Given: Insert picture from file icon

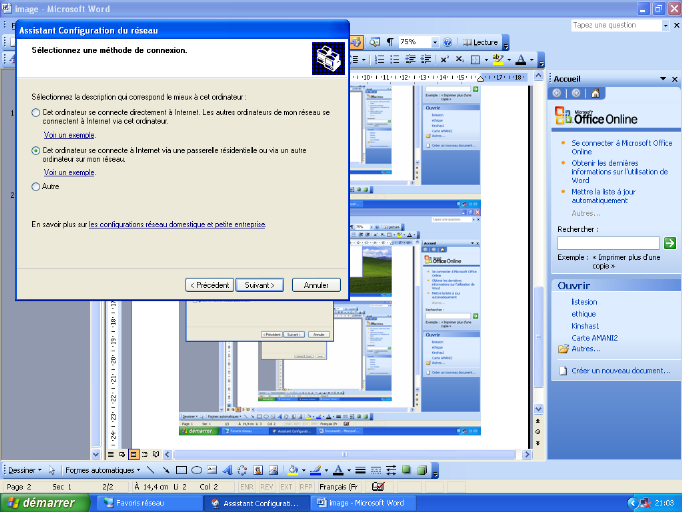Looking at the screenshot, I should (x=273, y=470).
